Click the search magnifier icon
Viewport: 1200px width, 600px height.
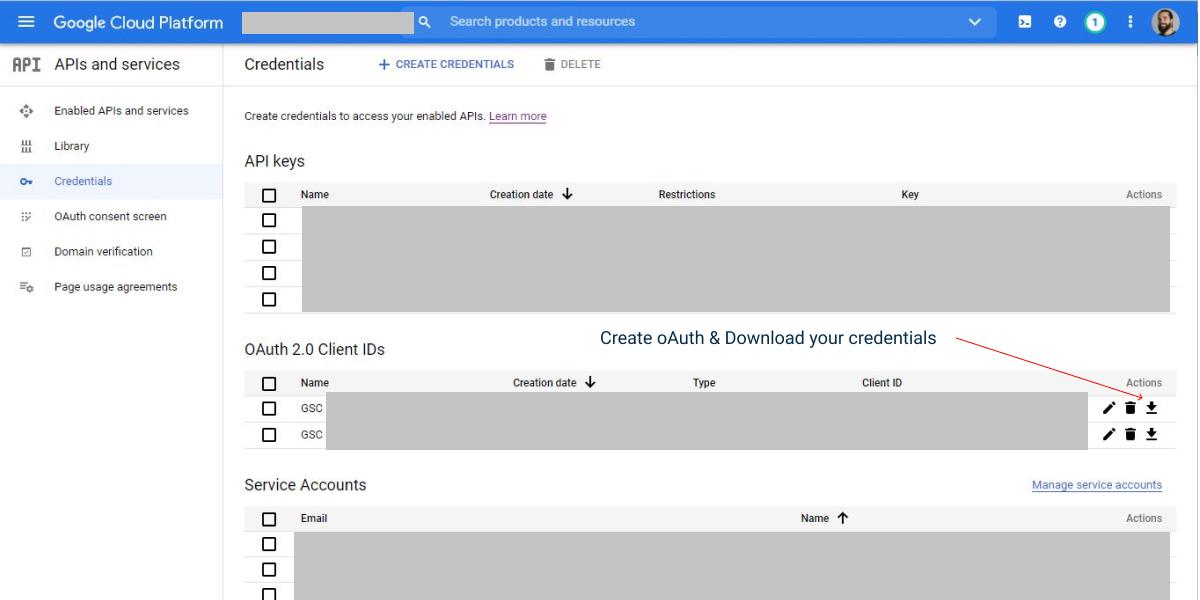(425, 22)
